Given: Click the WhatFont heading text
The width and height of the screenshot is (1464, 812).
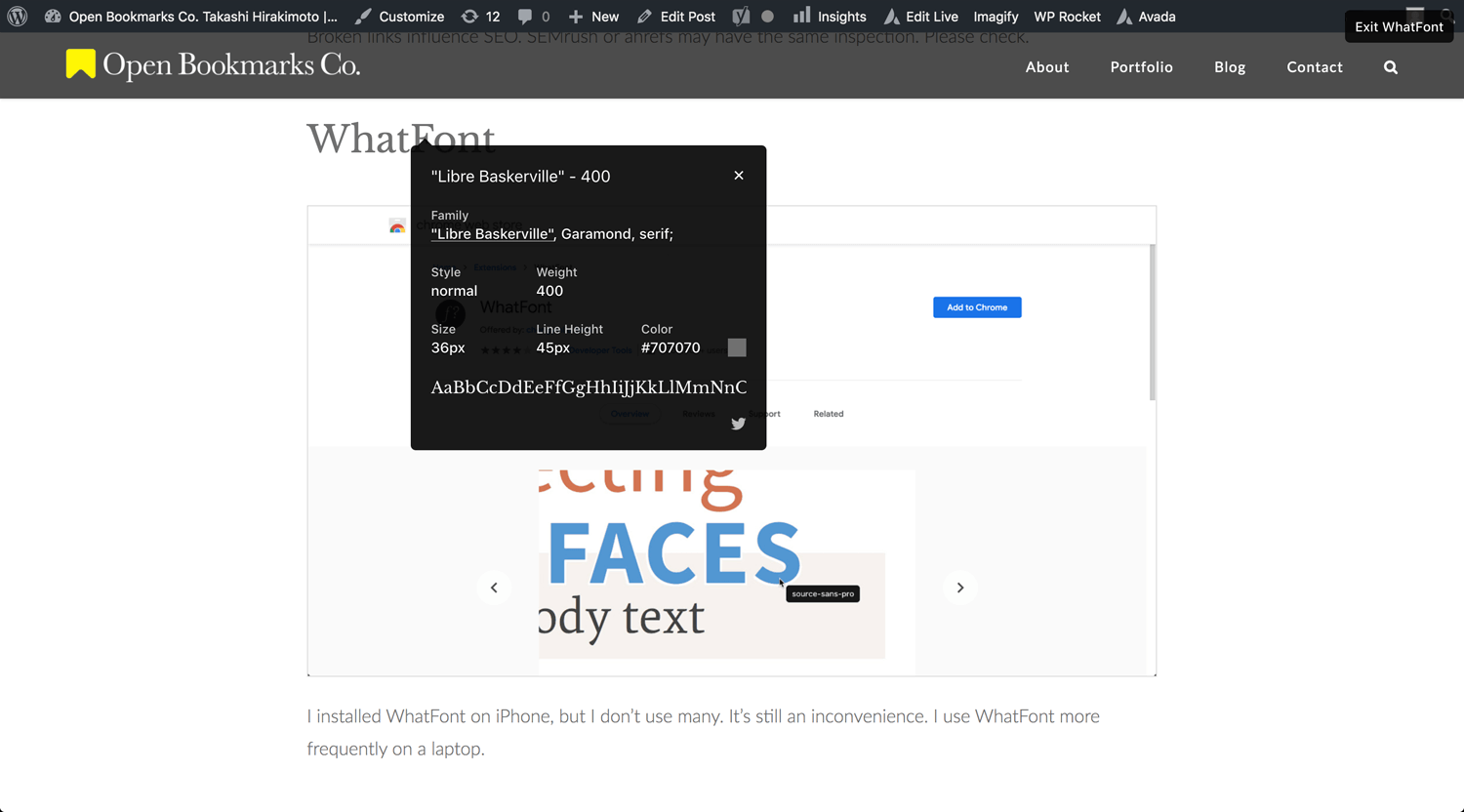Looking at the screenshot, I should tap(401, 139).
